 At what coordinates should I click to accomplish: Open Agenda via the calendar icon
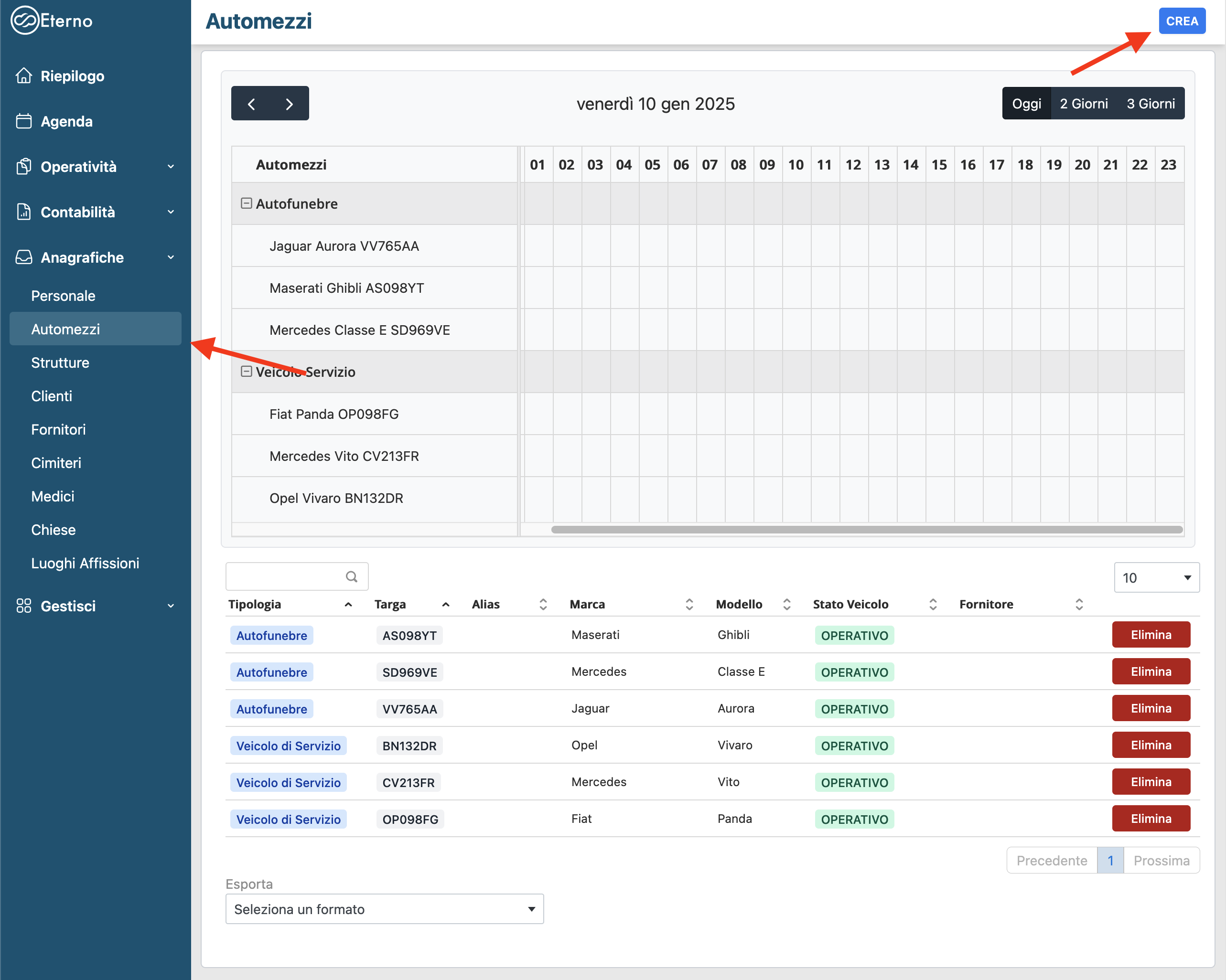point(24,121)
